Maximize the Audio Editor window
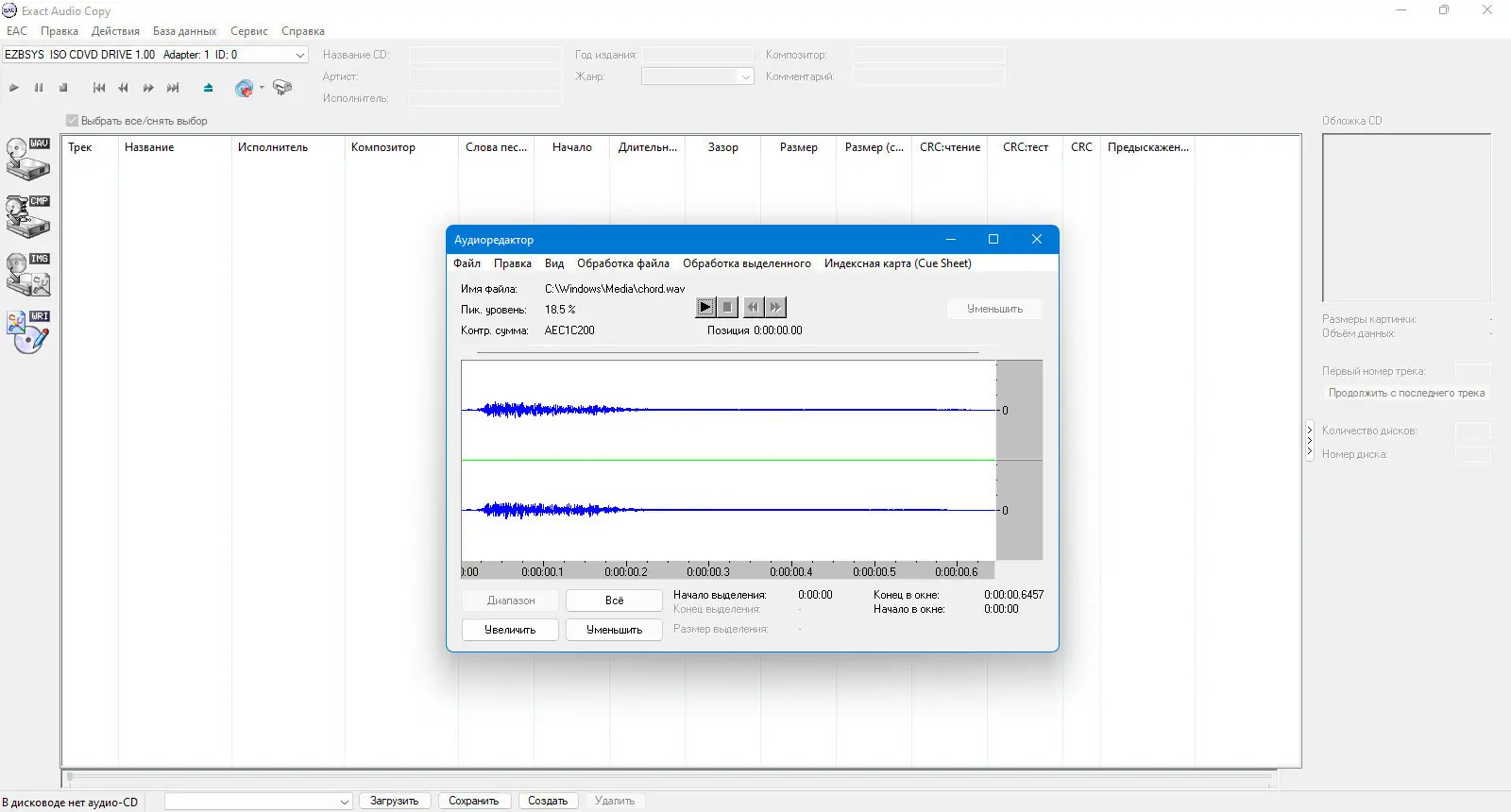1511x812 pixels. pyautogui.click(x=993, y=239)
